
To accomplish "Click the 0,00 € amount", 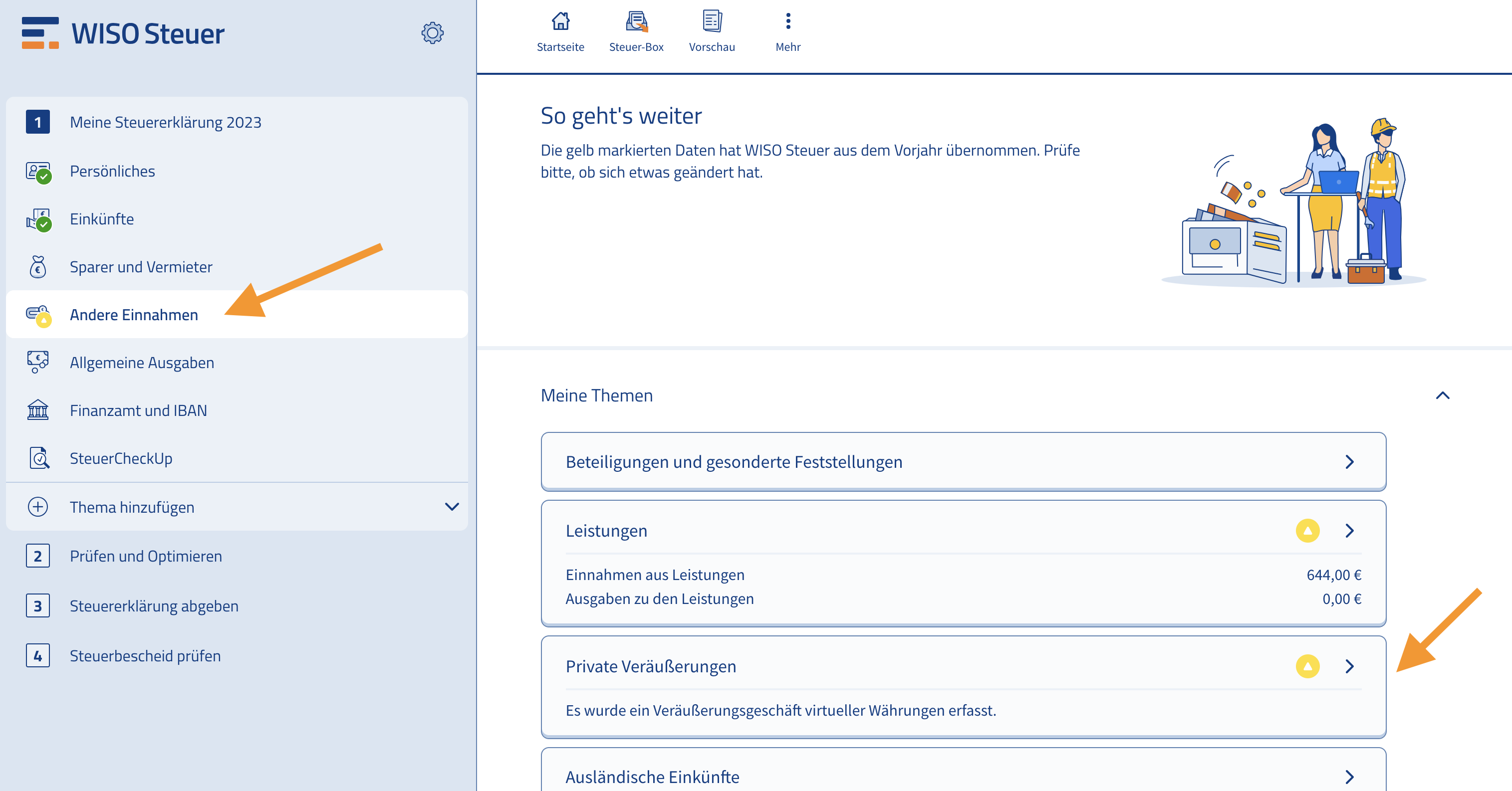I will 1341,598.
